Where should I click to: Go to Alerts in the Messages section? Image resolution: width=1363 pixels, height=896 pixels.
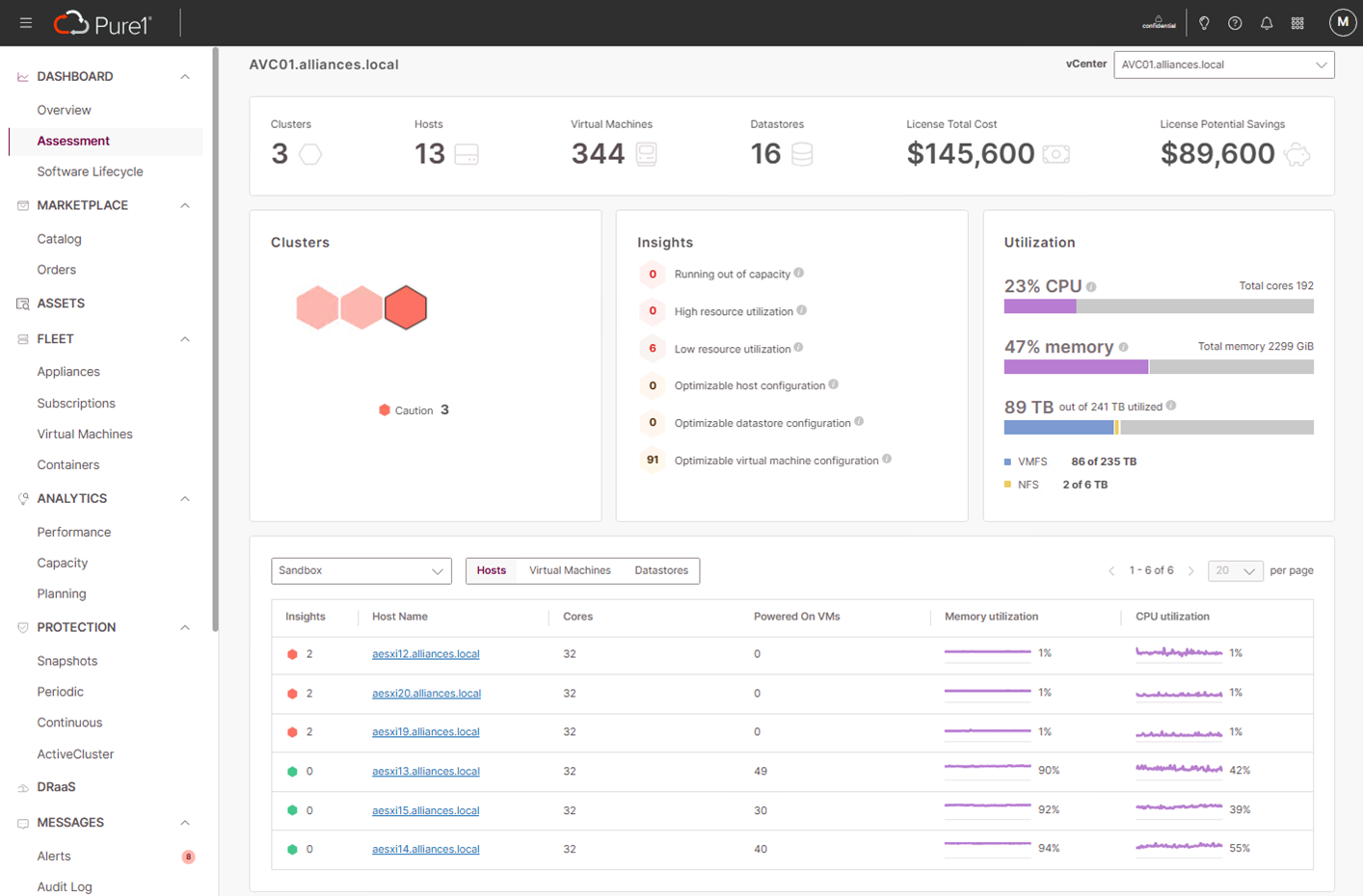[54, 856]
